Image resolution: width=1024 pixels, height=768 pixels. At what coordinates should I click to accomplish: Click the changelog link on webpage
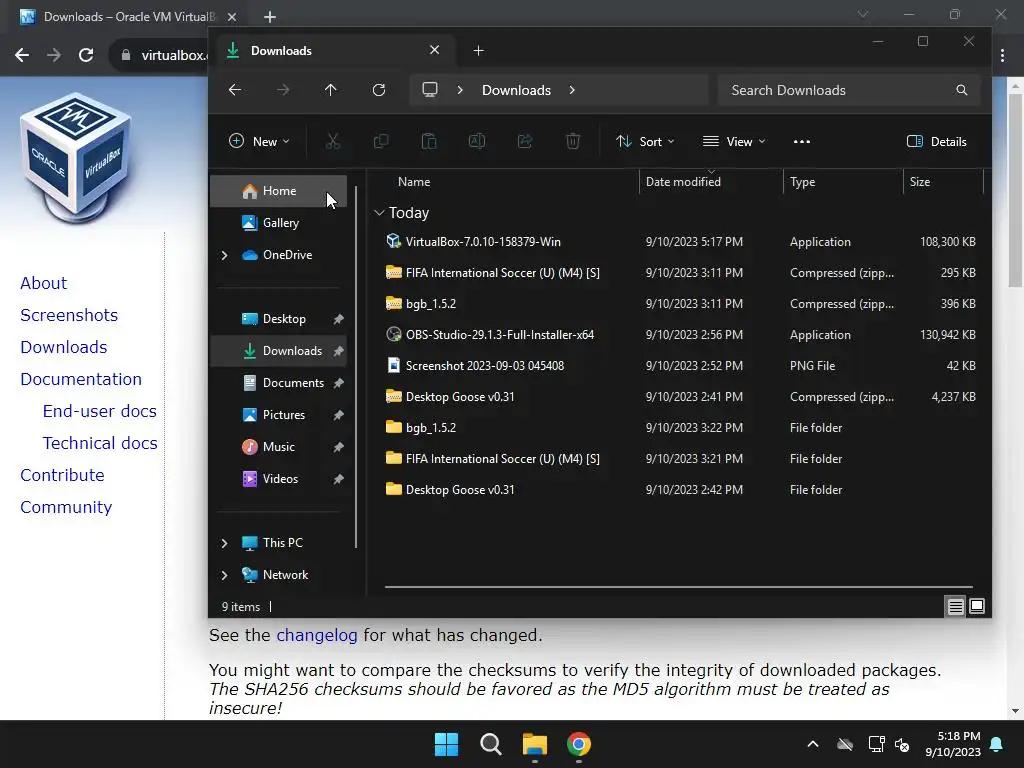click(317, 635)
